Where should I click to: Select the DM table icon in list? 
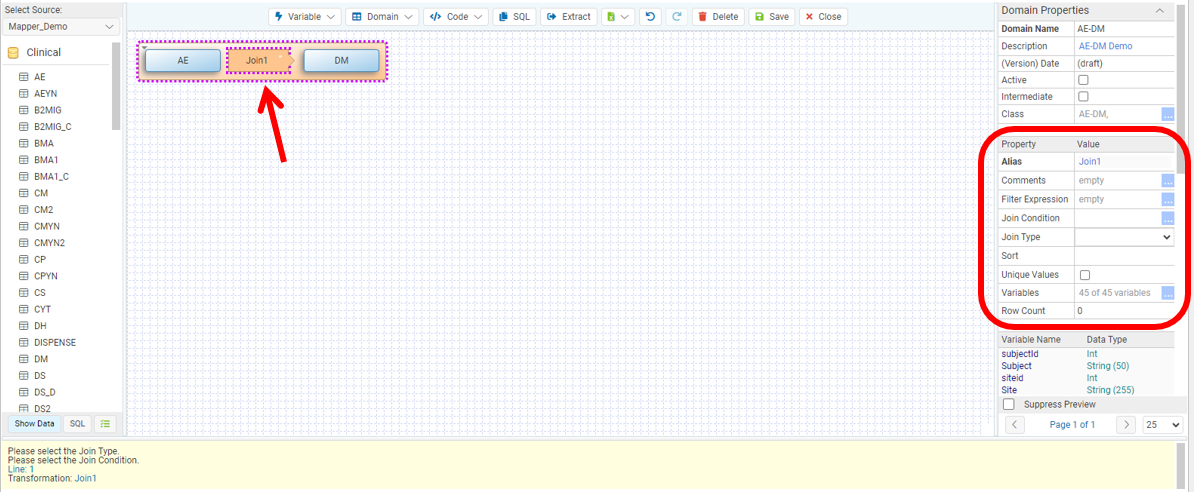point(23,359)
